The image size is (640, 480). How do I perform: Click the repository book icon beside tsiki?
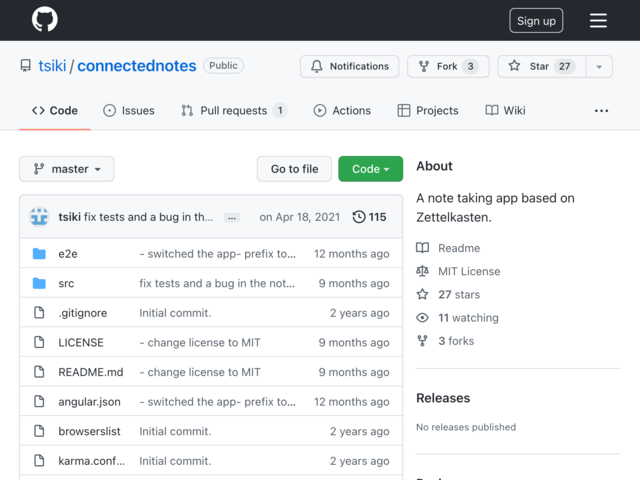click(26, 66)
